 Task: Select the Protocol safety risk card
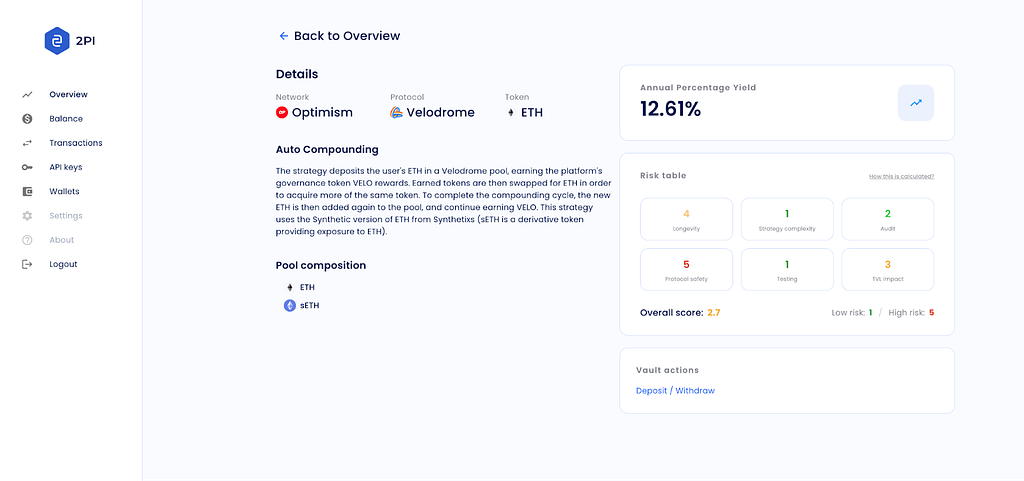tap(686, 270)
